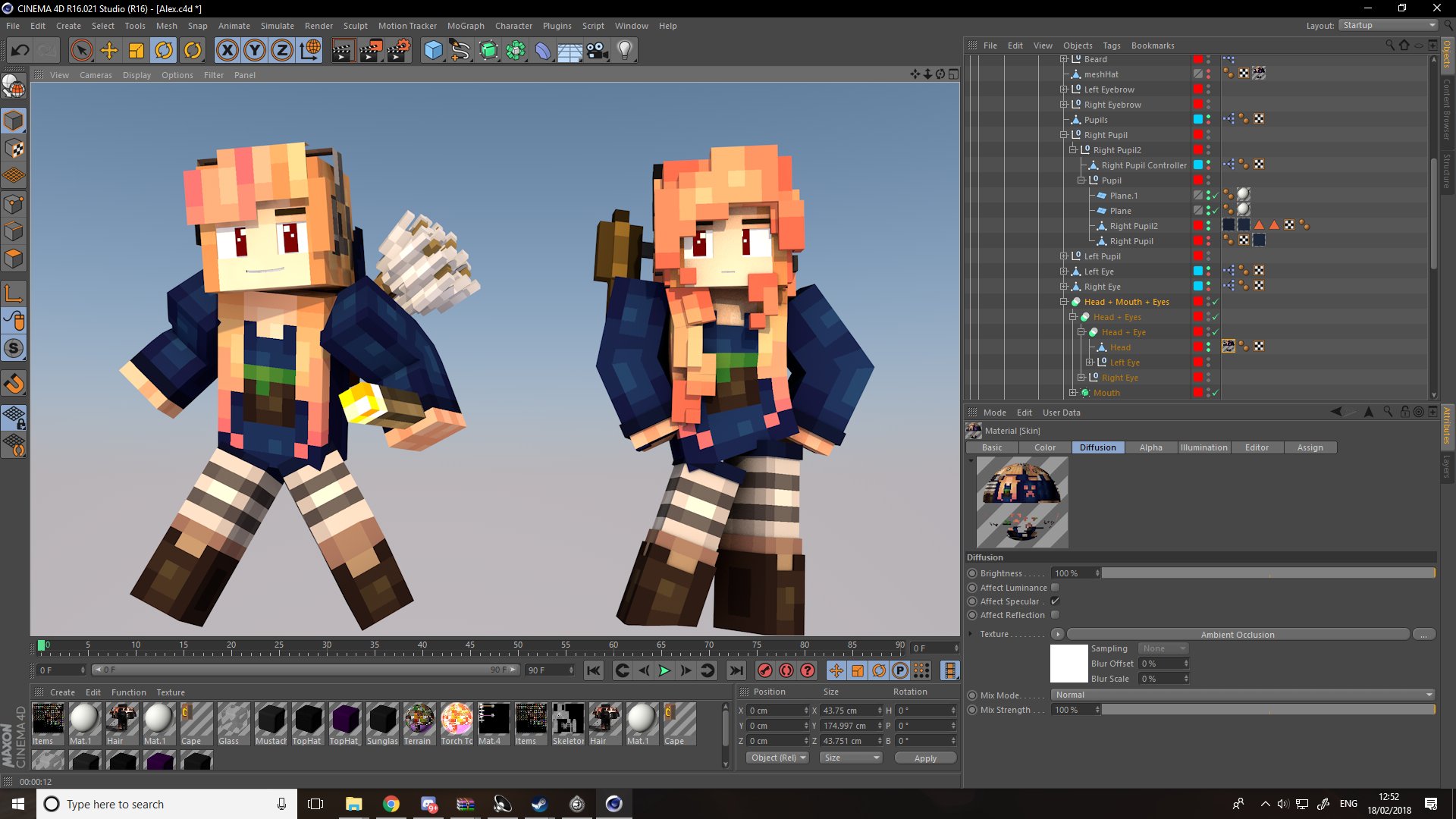Uncheck the Affect Specular checkbox
Screen dimensions: 1456x819
pyautogui.click(x=1055, y=601)
